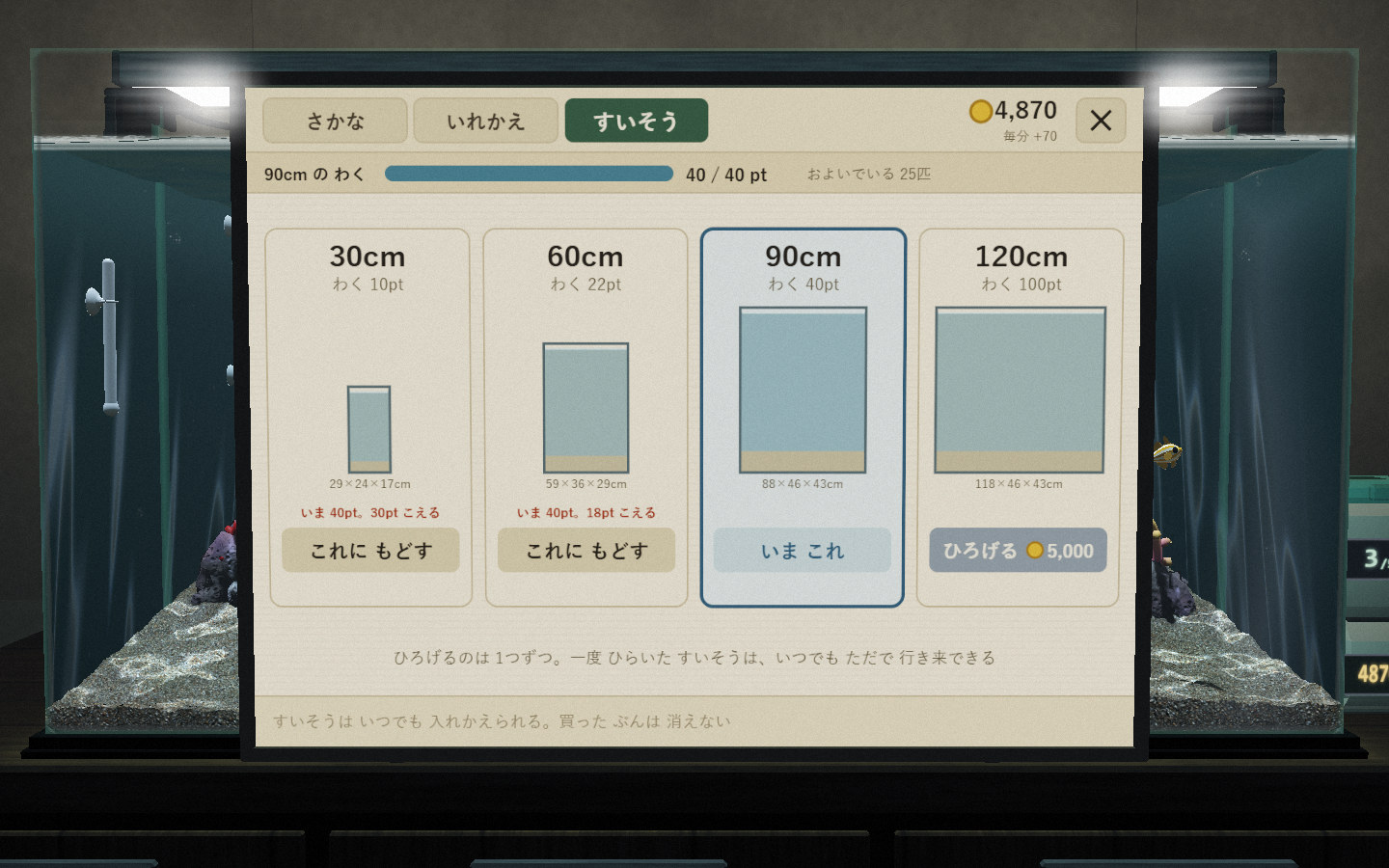1389x868 pixels.
Task: Click the 90cm tank thumbnail image
Action: [803, 391]
